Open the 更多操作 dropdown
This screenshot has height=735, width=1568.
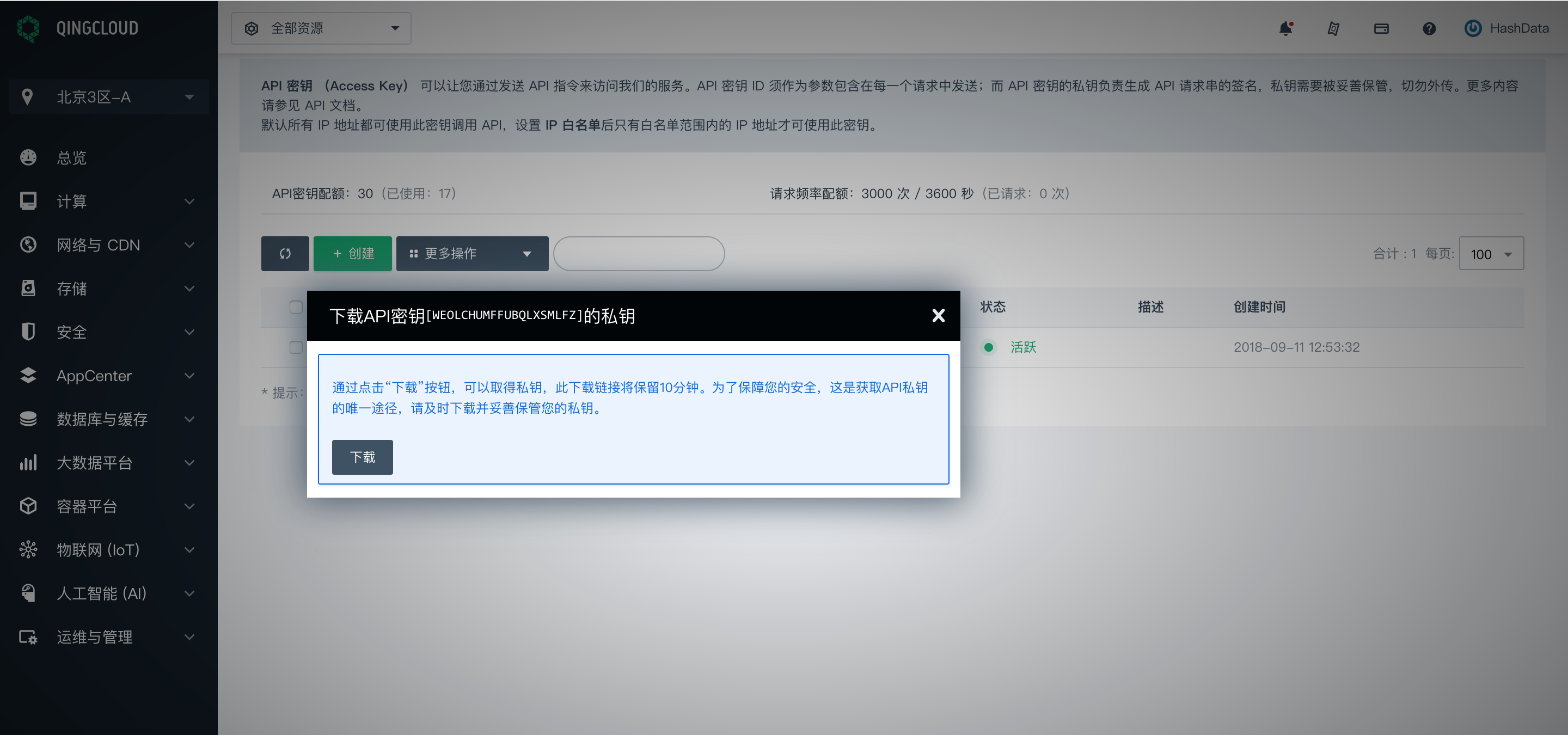(471, 254)
